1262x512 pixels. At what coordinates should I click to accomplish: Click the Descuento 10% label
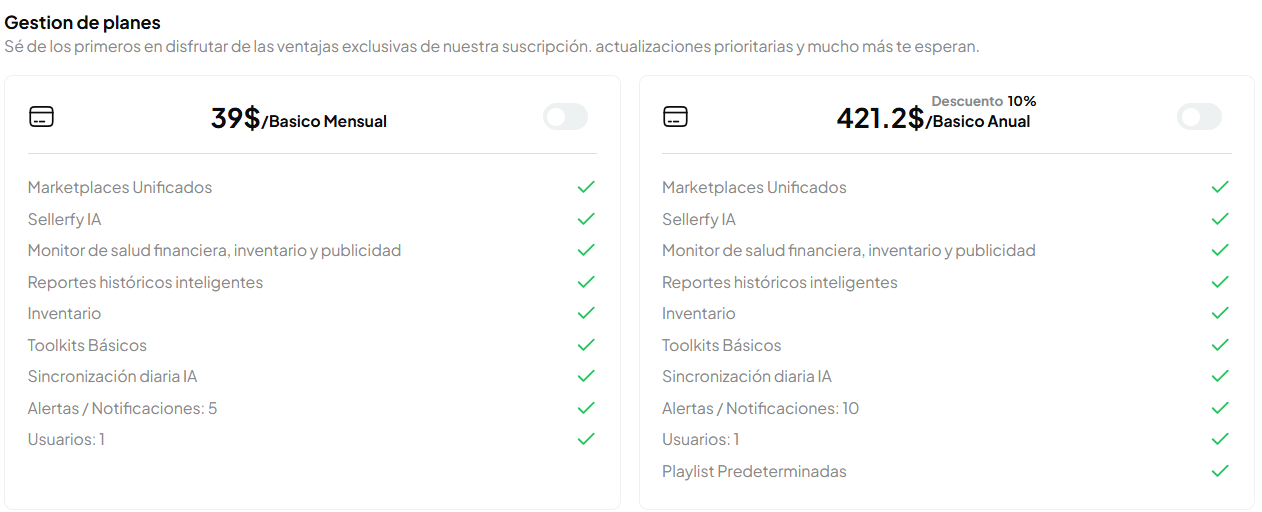click(x=984, y=101)
